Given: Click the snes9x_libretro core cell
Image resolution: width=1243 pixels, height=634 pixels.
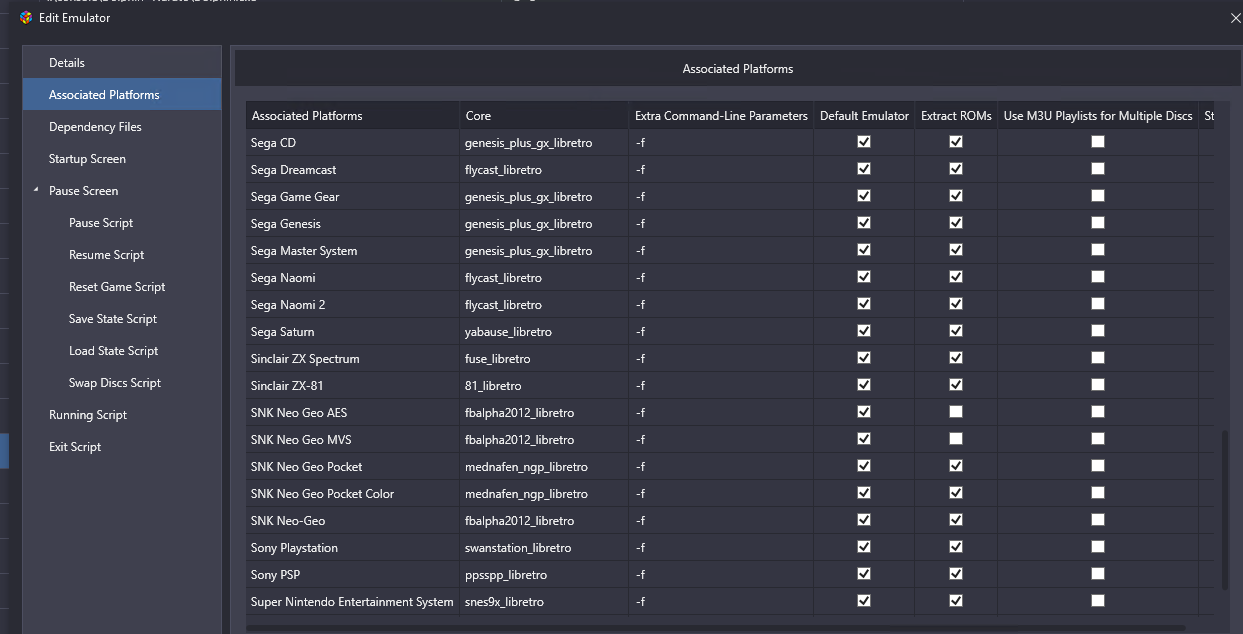Looking at the screenshot, I should (544, 602).
